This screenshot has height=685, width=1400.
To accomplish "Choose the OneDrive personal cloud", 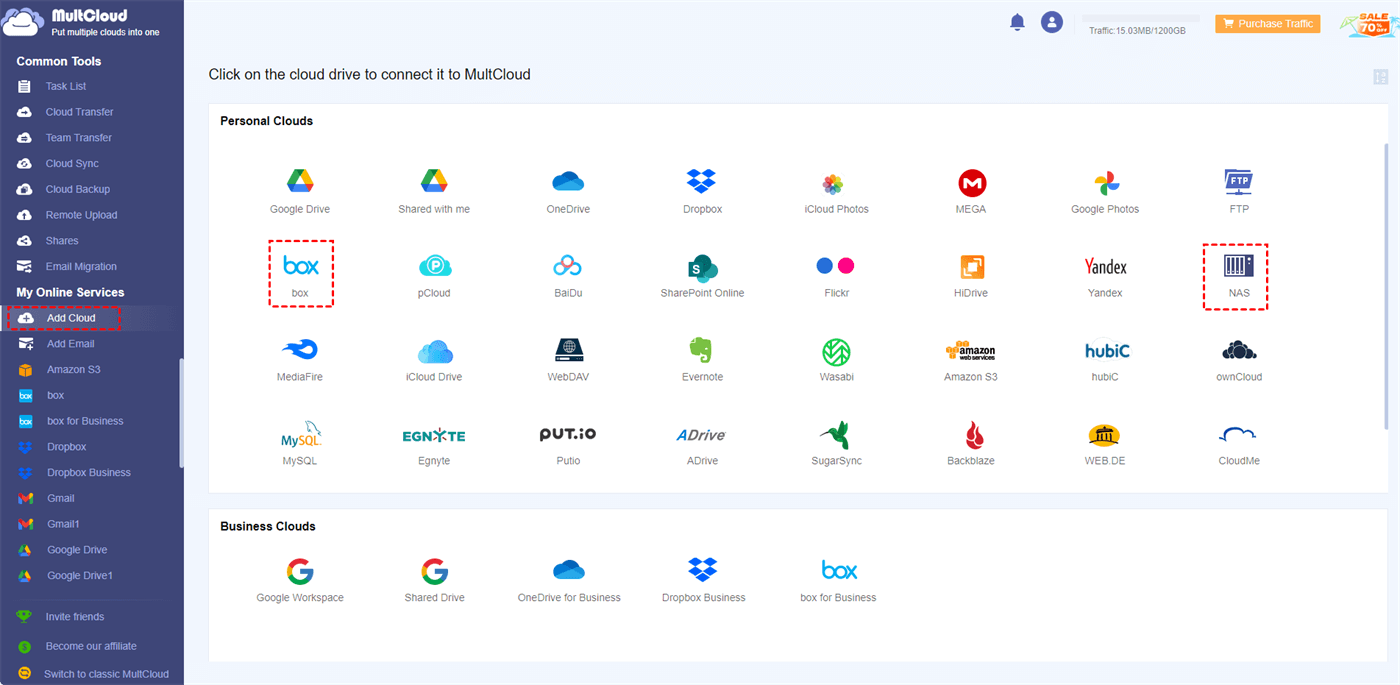I will tap(568, 182).
